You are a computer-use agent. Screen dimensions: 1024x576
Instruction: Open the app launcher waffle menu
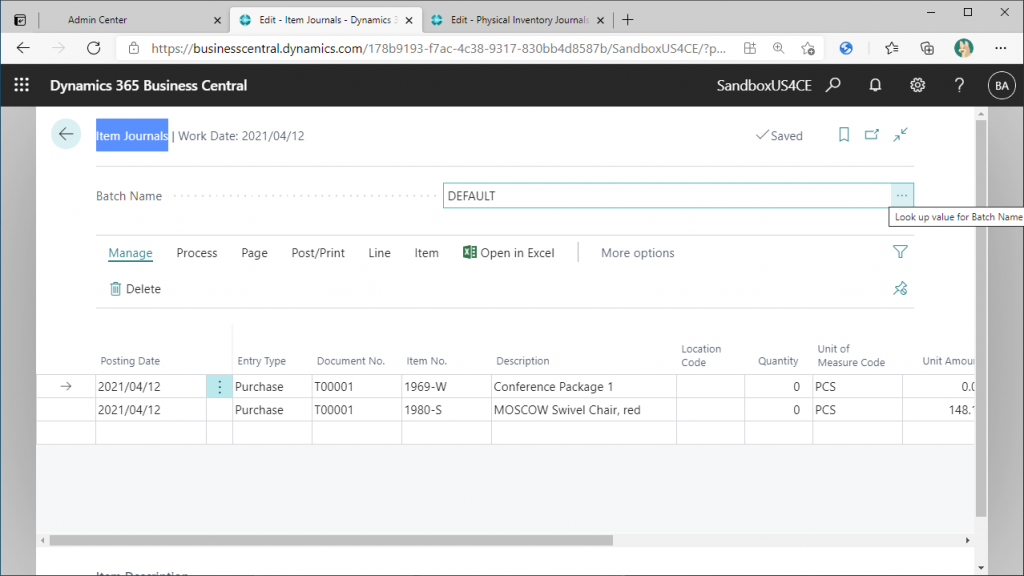[x=22, y=85]
